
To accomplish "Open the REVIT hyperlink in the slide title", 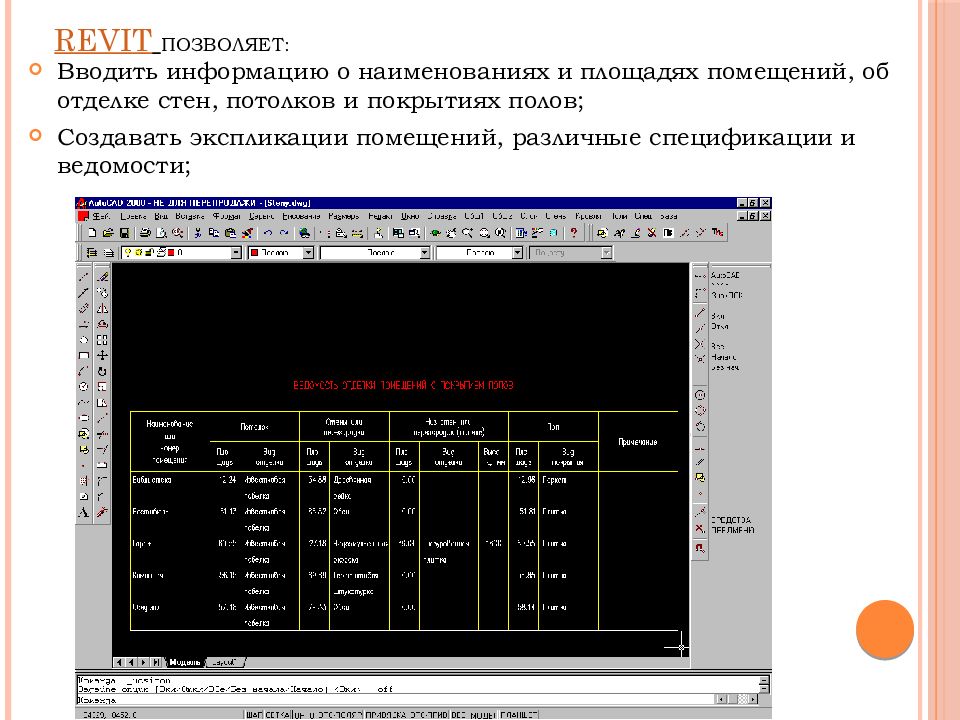I will pyautogui.click(x=102, y=41).
